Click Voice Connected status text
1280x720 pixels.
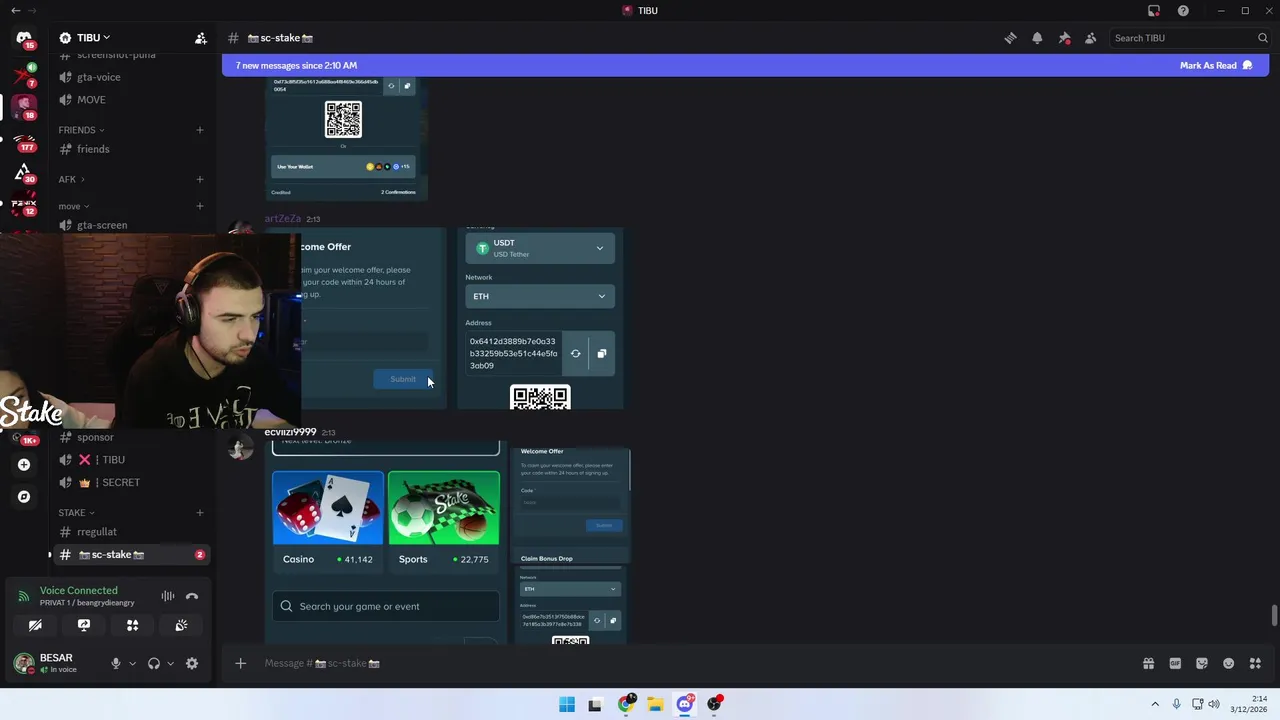pyautogui.click(x=79, y=591)
